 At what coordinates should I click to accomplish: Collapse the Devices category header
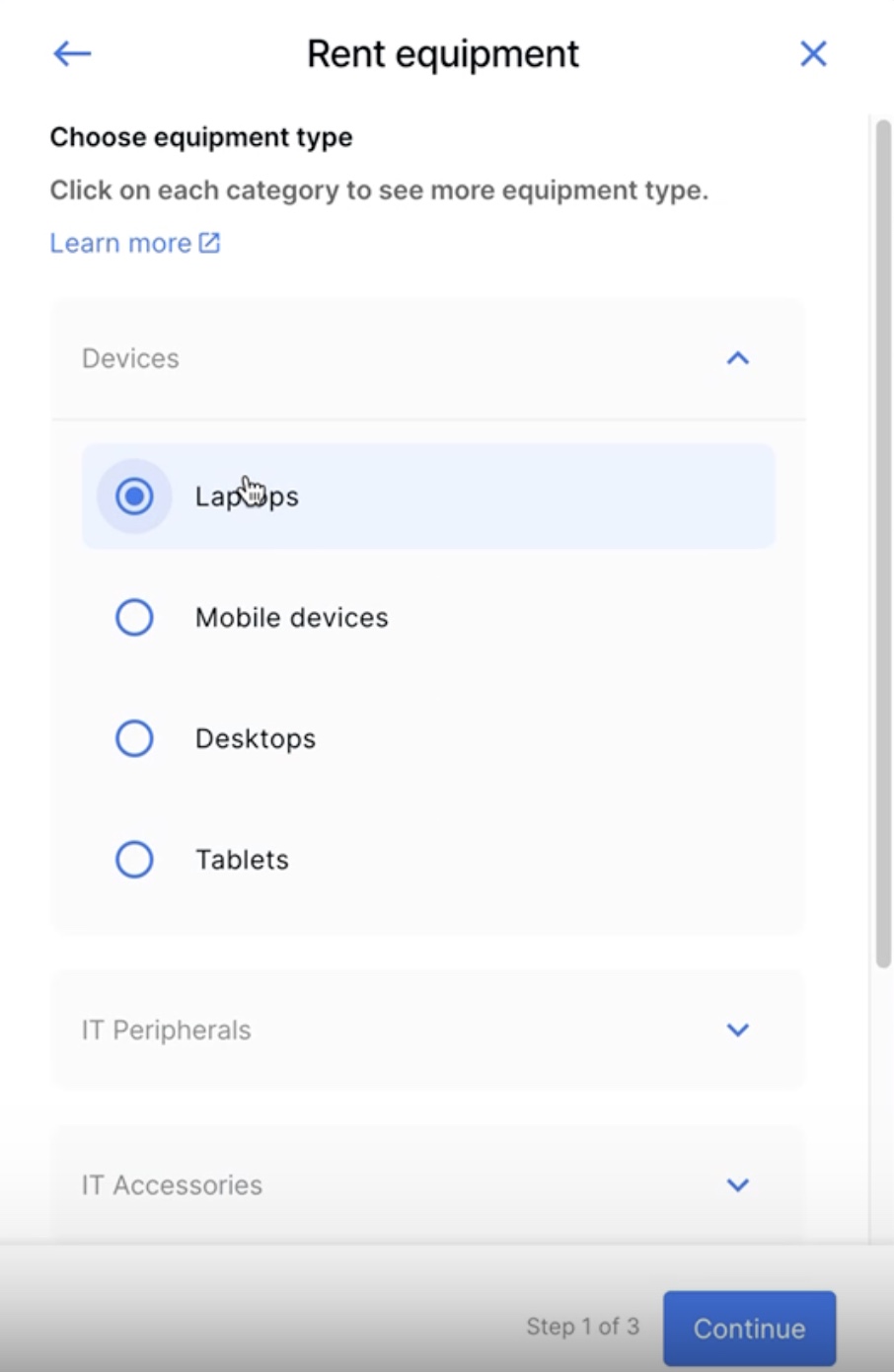click(428, 358)
